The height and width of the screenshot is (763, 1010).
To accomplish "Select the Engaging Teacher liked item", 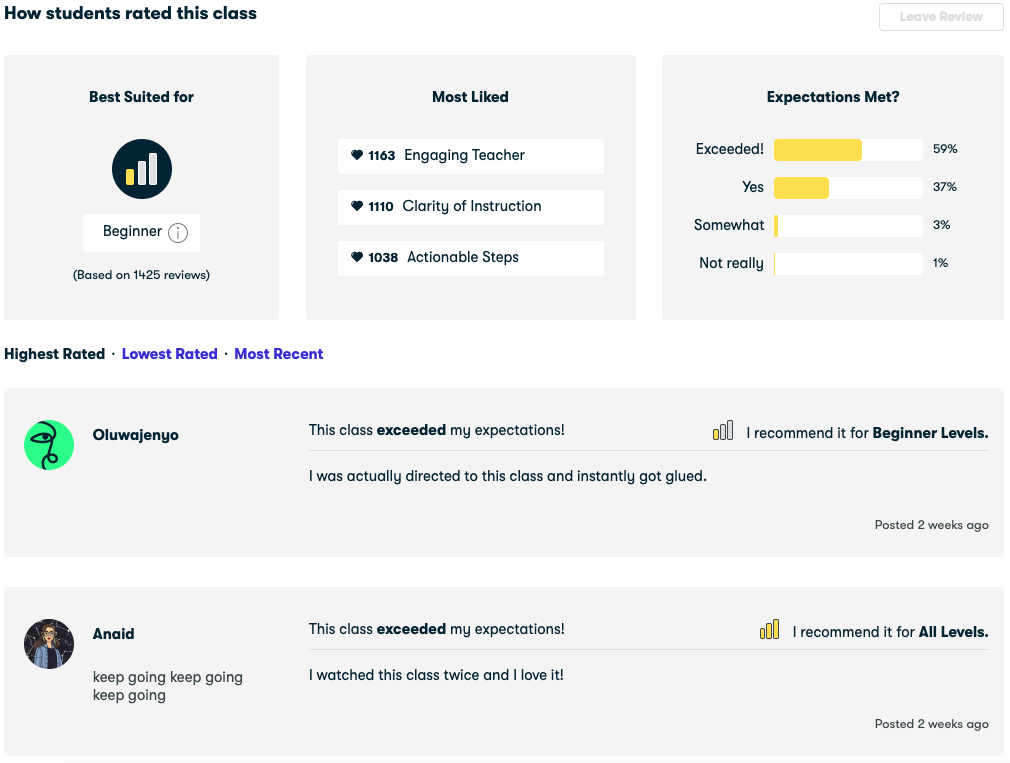I will pos(471,156).
